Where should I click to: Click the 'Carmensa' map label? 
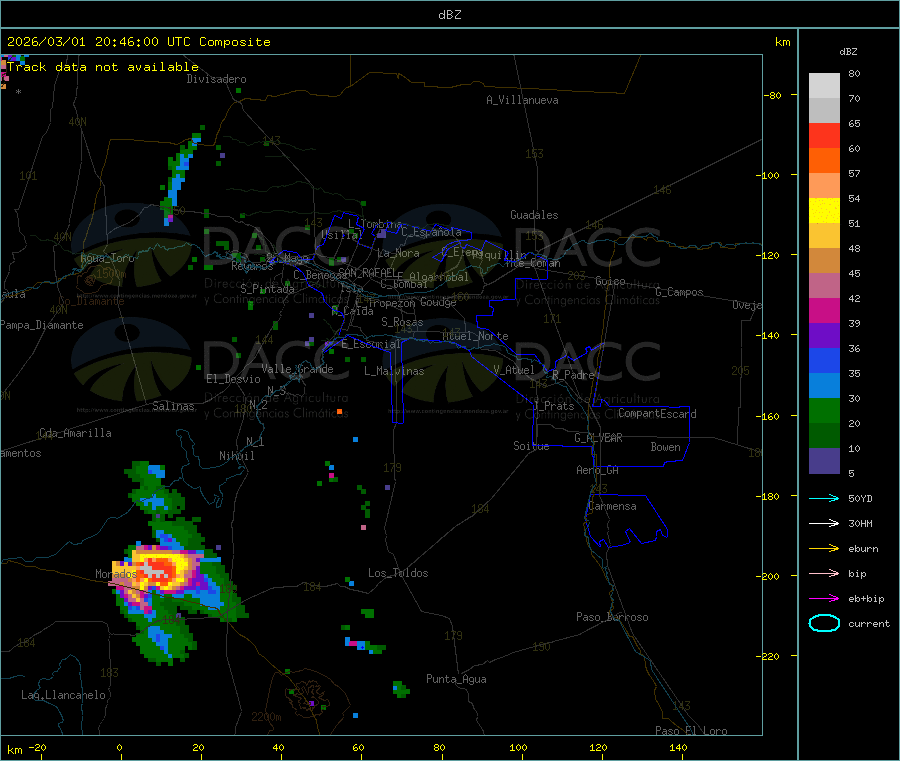[612, 506]
